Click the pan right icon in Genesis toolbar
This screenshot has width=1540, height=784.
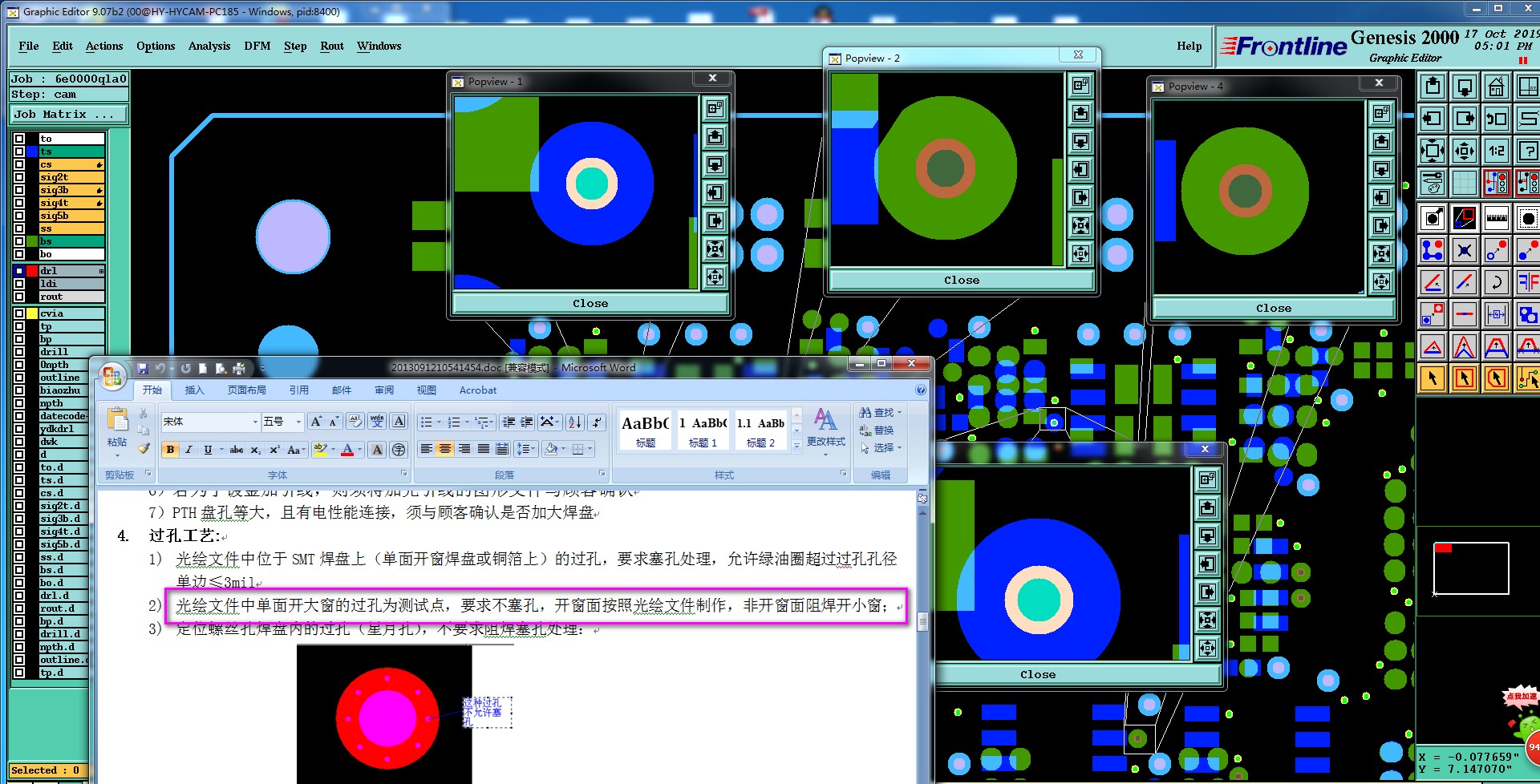pos(1465,119)
